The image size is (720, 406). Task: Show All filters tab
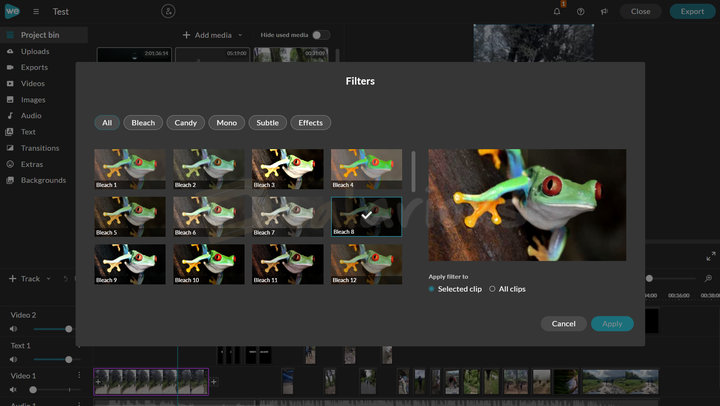pos(107,123)
